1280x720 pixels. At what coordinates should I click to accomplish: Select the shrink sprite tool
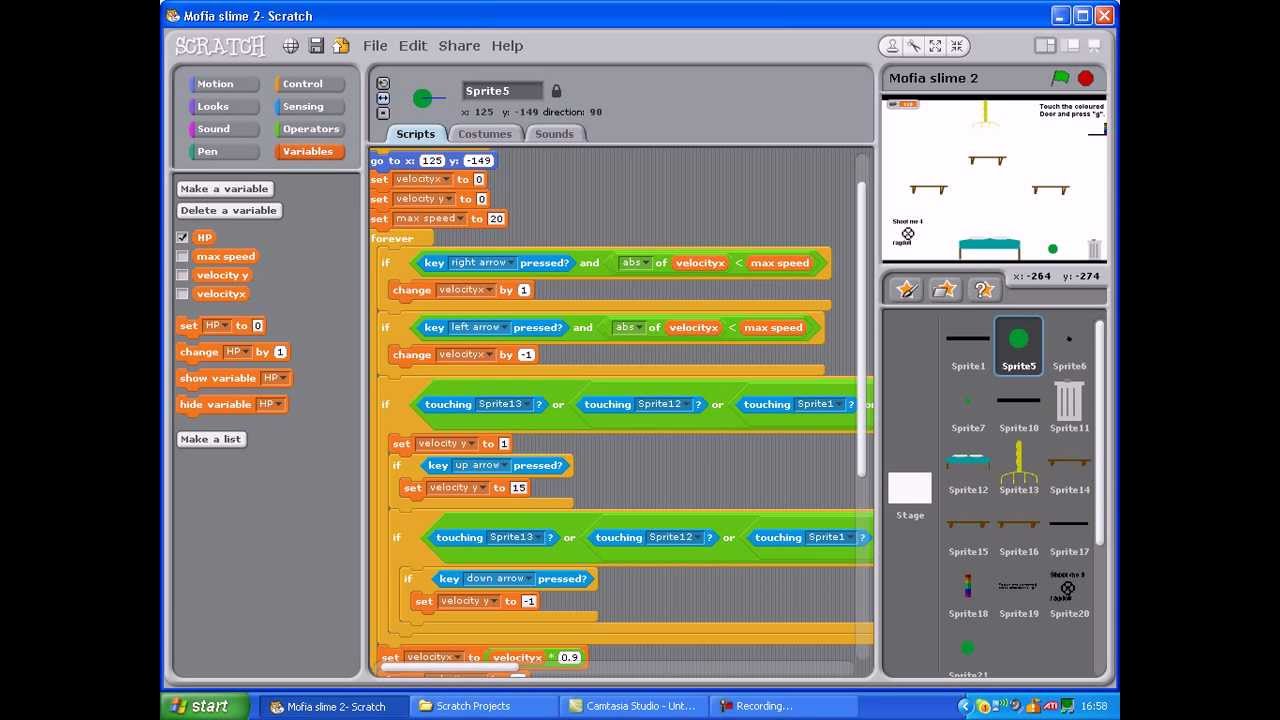(957, 46)
